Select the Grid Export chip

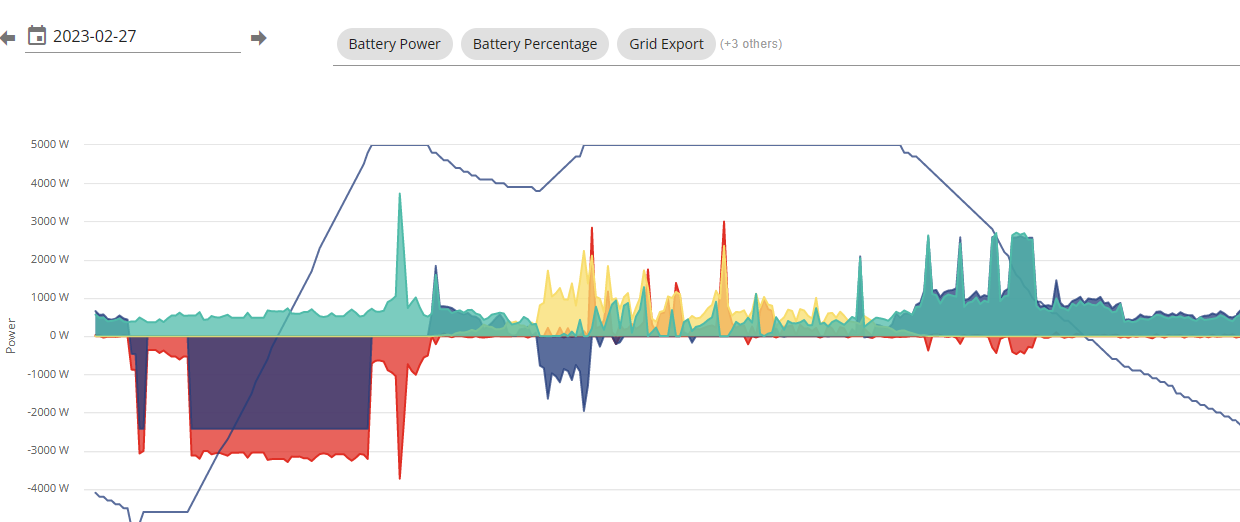point(666,44)
